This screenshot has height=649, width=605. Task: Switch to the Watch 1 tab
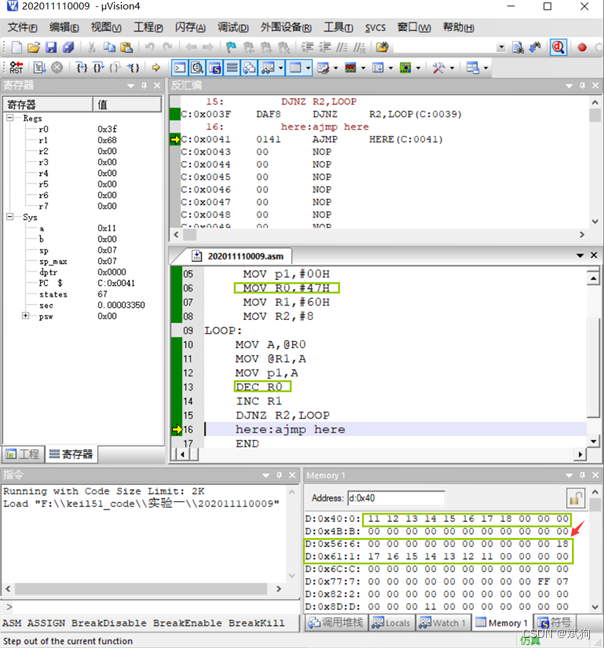coord(444,623)
